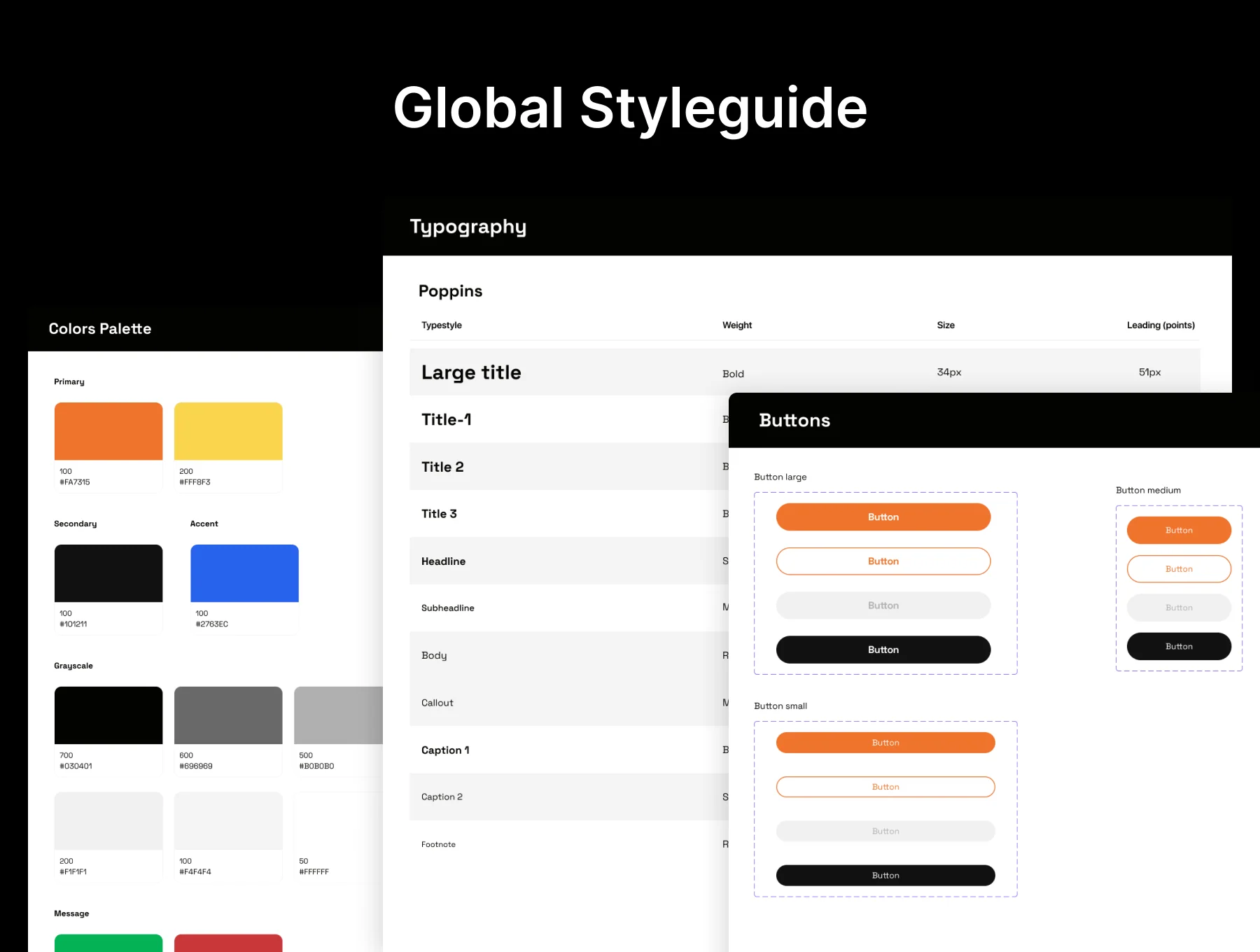The width and height of the screenshot is (1260, 952).
Task: Click the 'Caption 2' typestyle row
Action: [569, 797]
